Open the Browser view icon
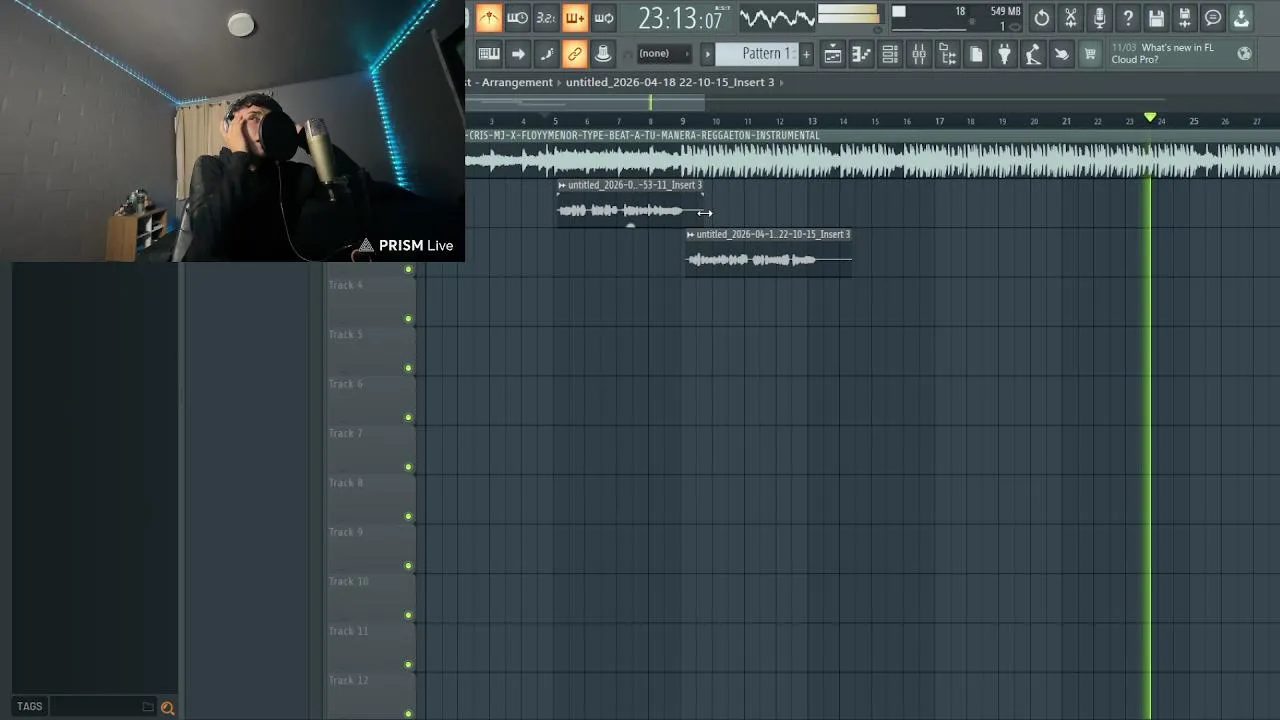This screenshot has height=720, width=1280. click(947, 55)
